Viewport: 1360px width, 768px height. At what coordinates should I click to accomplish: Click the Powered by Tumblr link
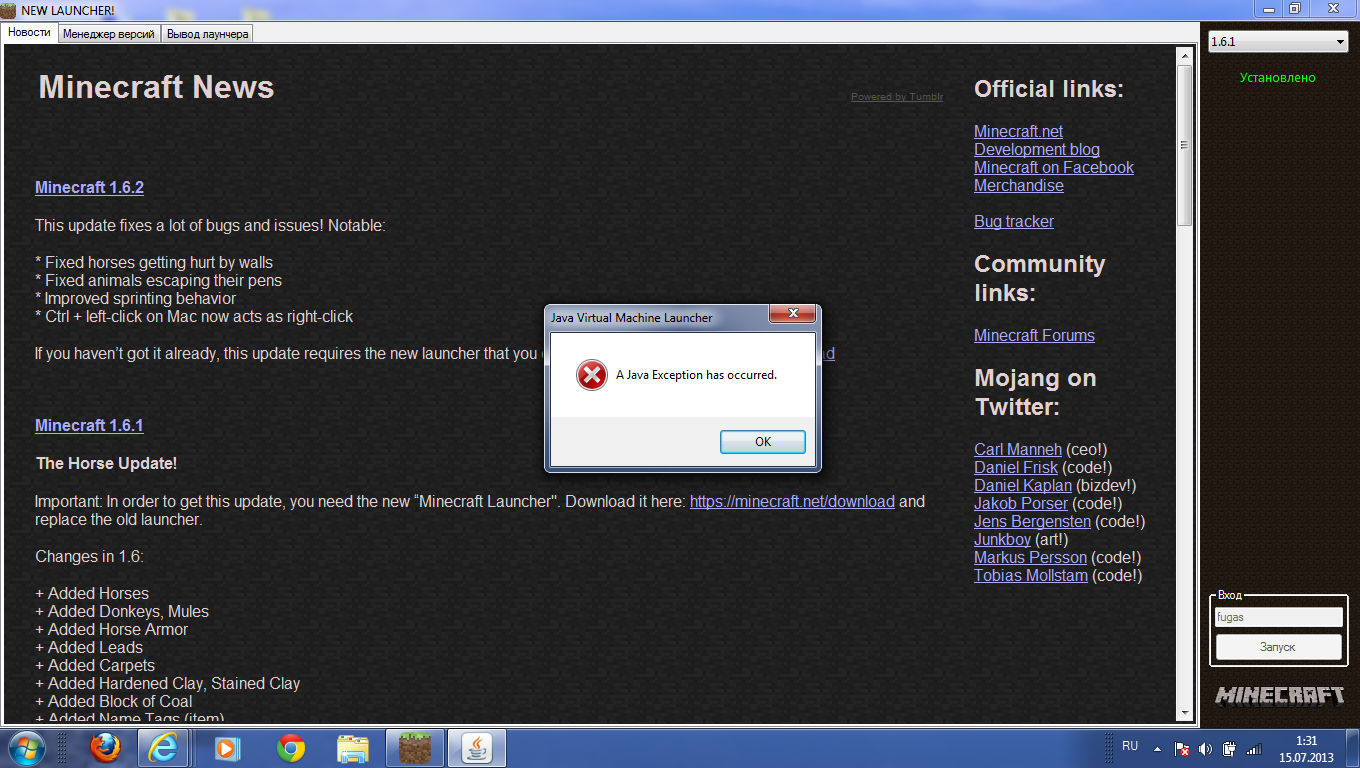897,97
